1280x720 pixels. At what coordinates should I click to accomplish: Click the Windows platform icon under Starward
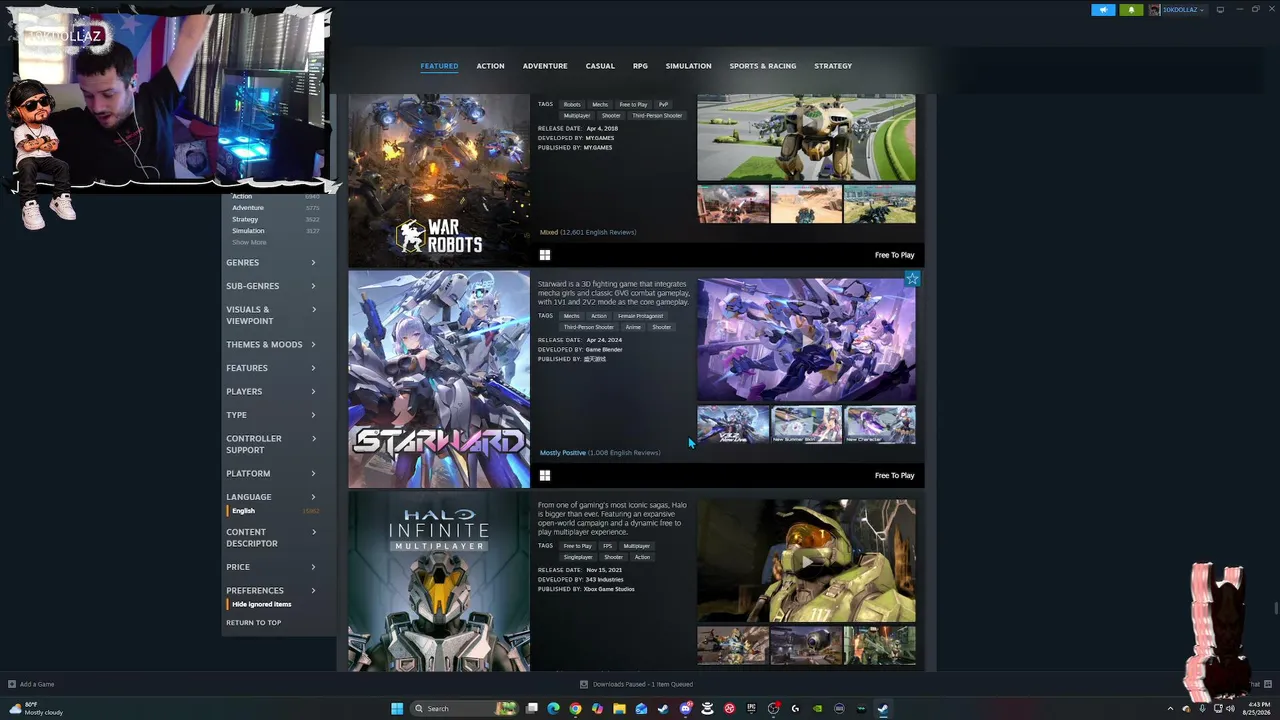545,476
